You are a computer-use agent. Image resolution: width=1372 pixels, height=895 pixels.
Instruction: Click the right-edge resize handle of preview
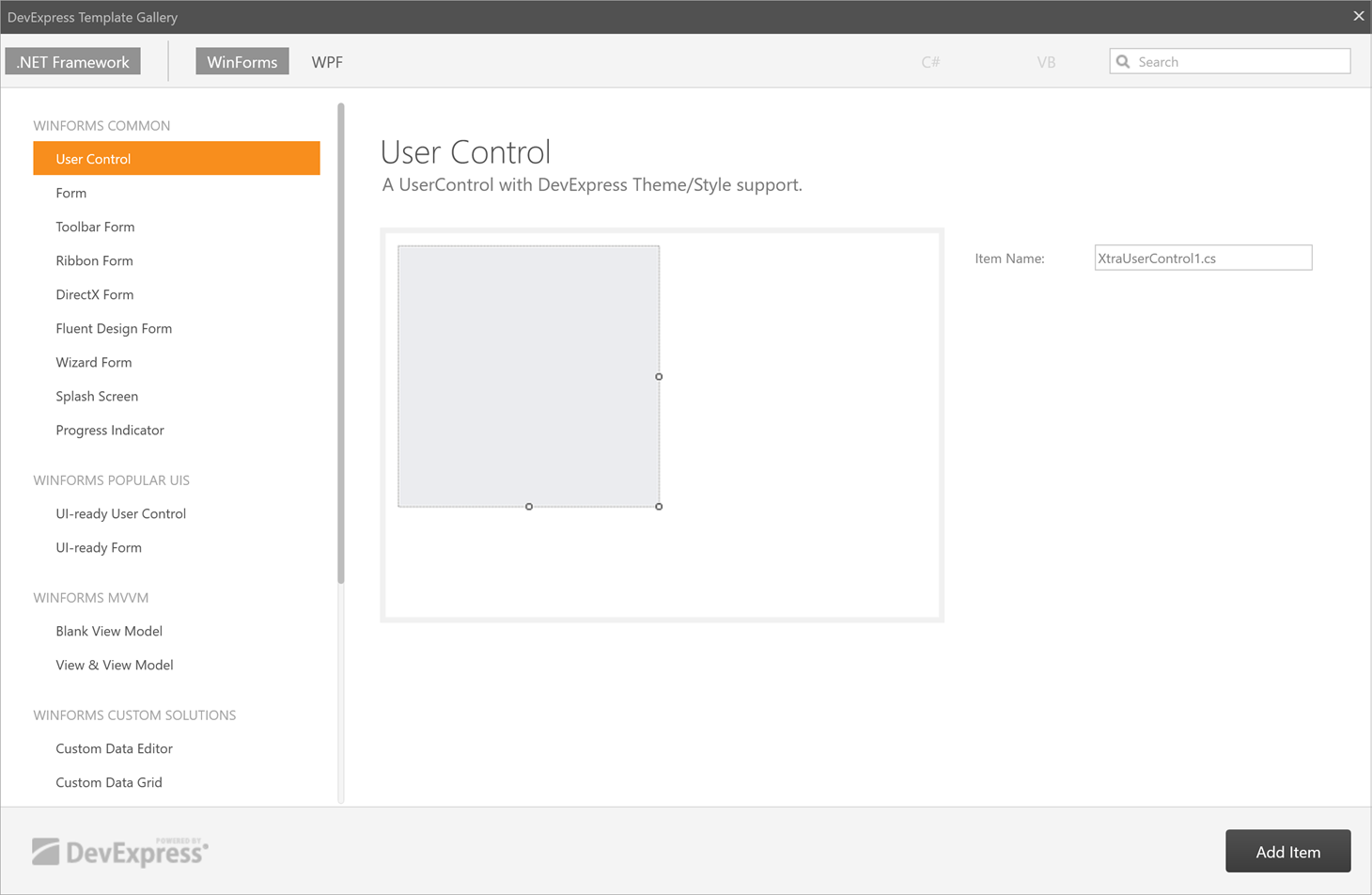pyautogui.click(x=659, y=376)
